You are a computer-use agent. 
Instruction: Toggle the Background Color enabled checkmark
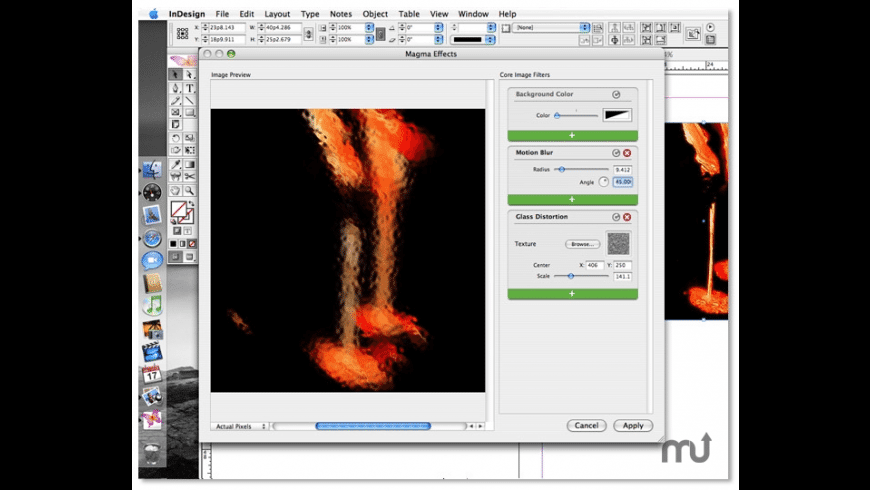click(616, 95)
